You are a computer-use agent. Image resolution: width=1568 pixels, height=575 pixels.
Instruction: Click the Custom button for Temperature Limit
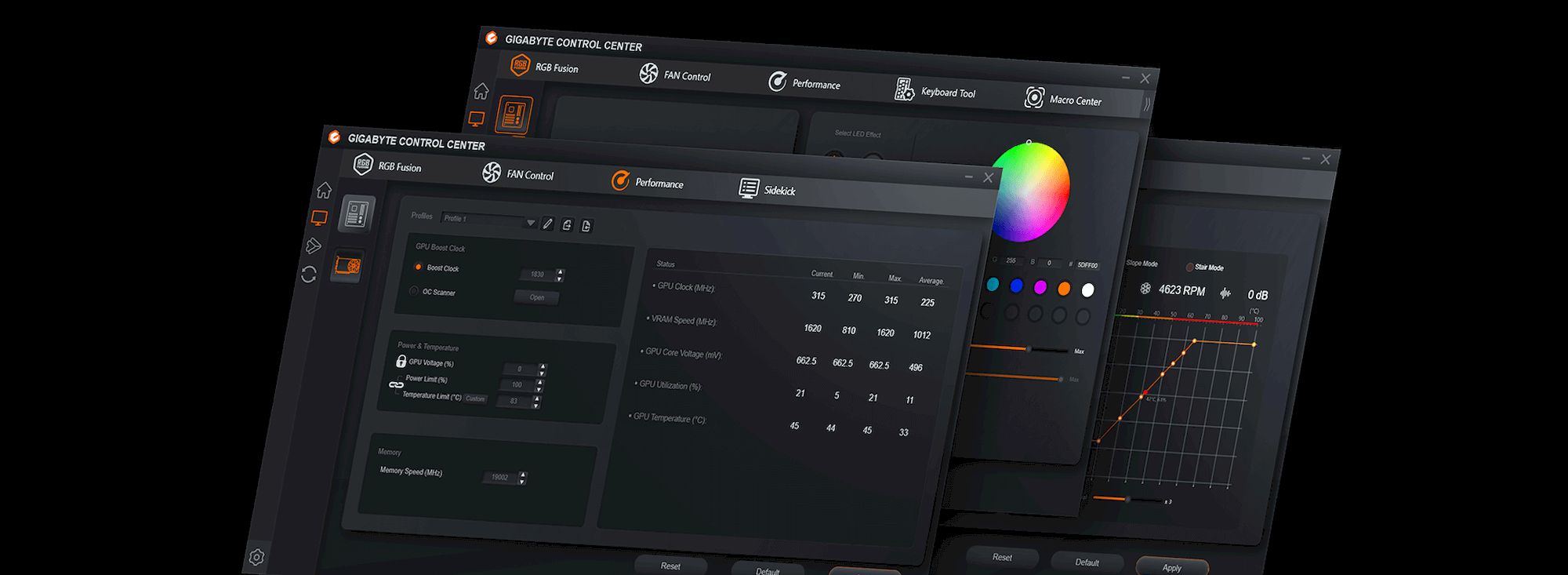475,398
